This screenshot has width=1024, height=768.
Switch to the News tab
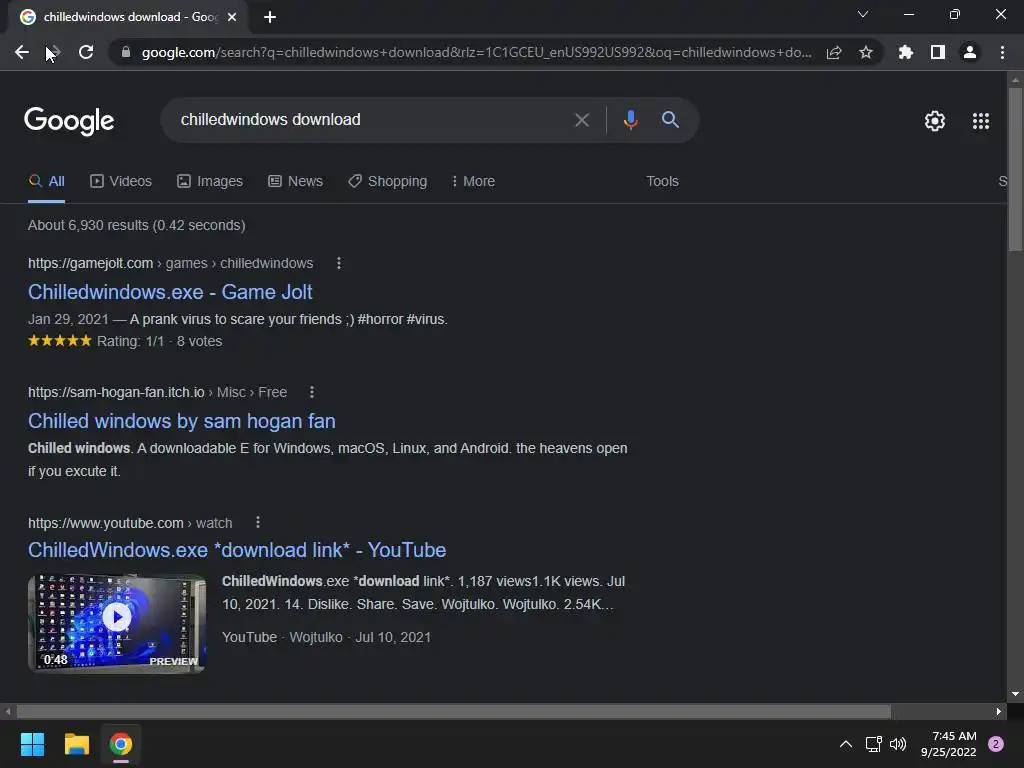click(x=295, y=181)
